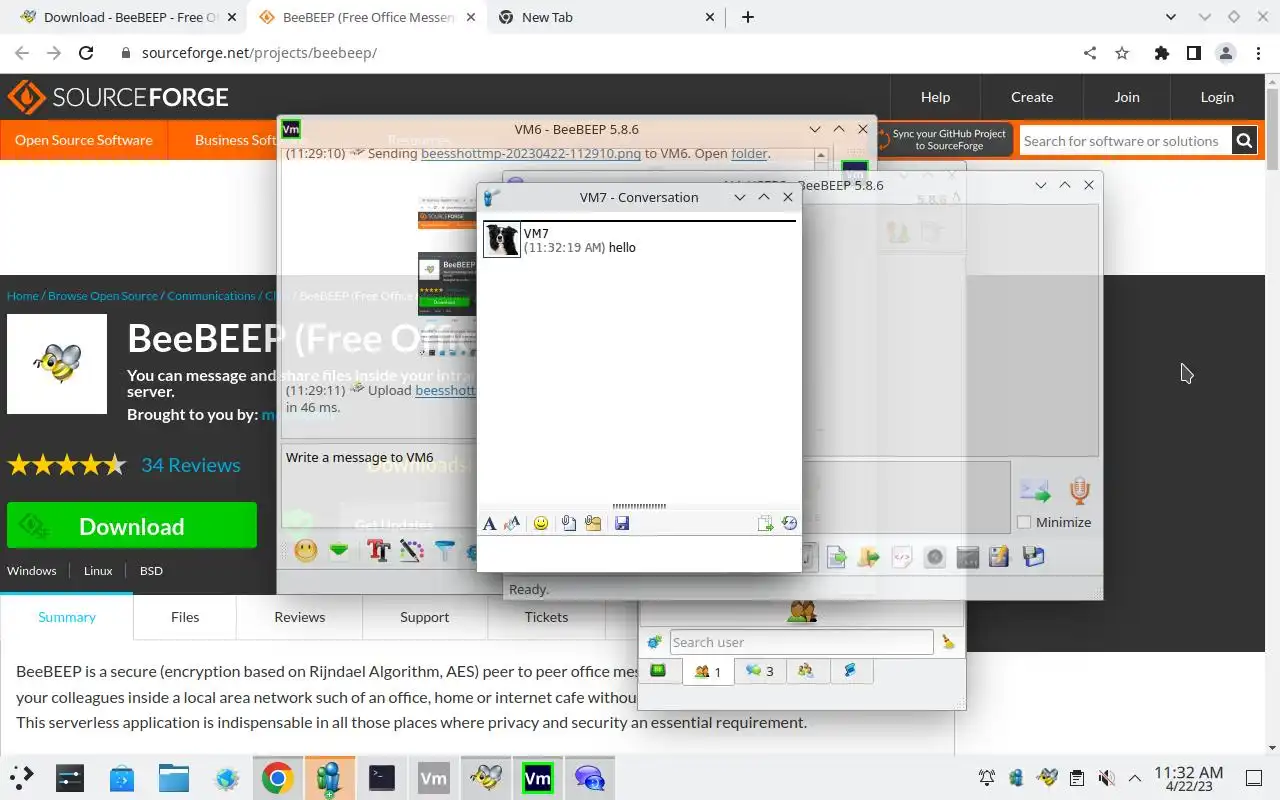This screenshot has width=1280, height=800.
Task: Select the Summary tab on SourceForge
Action: tap(67, 617)
